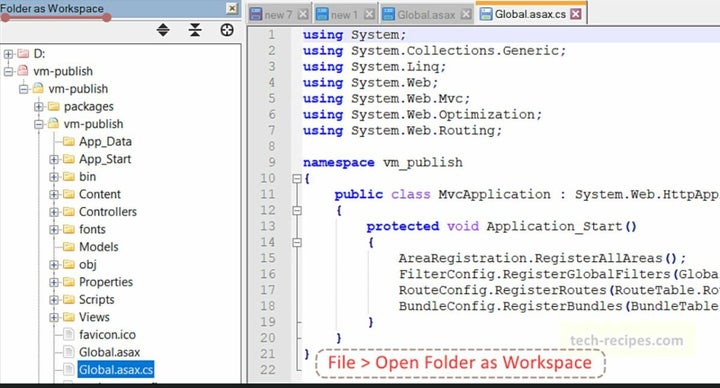720x388 pixels.
Task: Expand the D: drive node
Action: coord(8,54)
